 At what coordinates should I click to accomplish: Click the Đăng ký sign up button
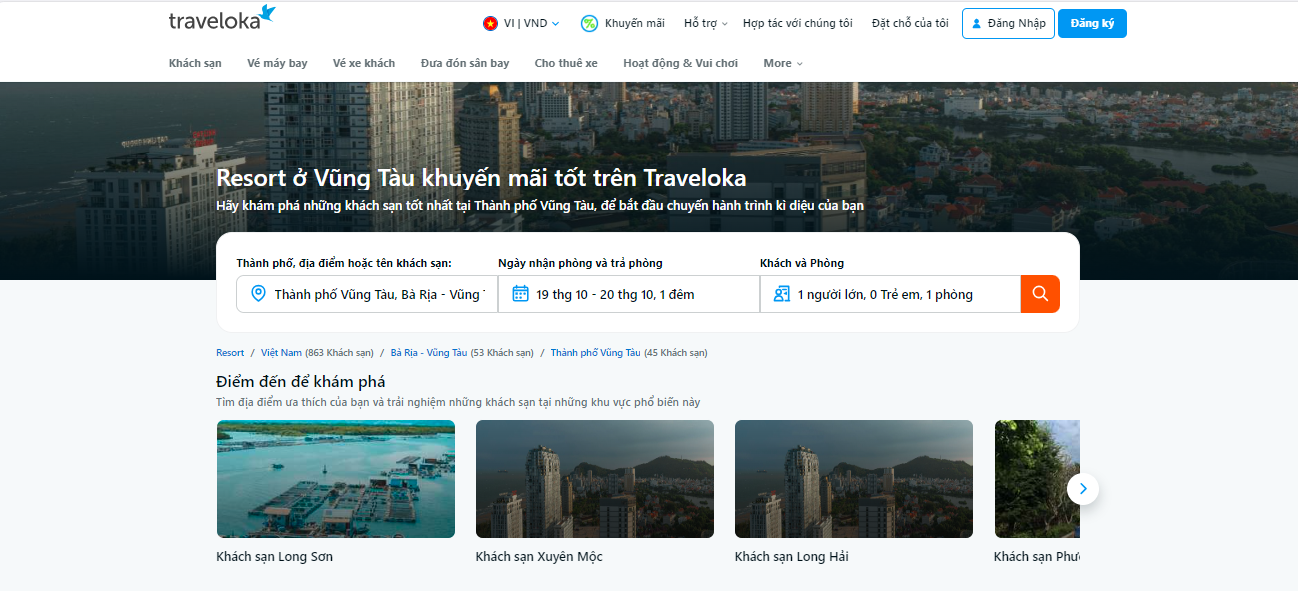click(x=1092, y=23)
